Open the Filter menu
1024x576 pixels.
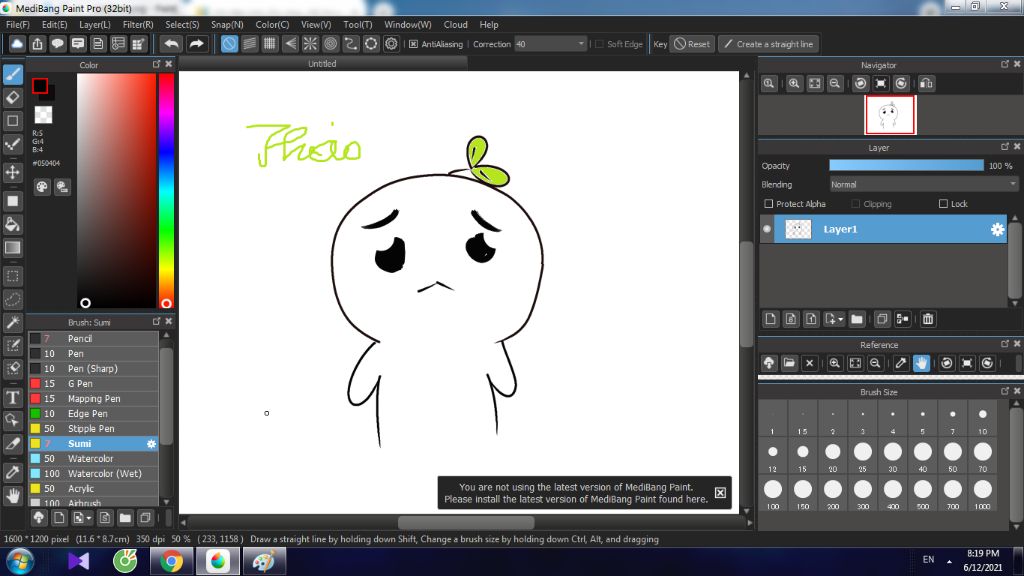pos(138,24)
